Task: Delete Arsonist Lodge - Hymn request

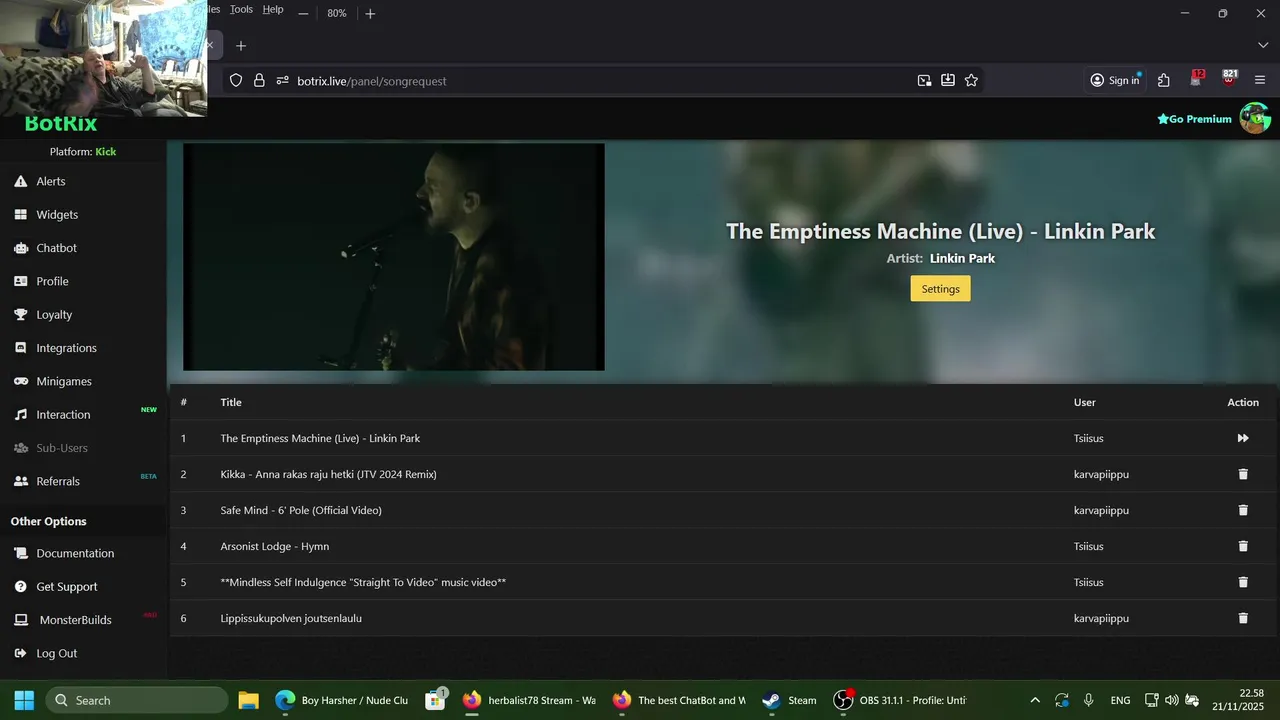Action: 1243,546
